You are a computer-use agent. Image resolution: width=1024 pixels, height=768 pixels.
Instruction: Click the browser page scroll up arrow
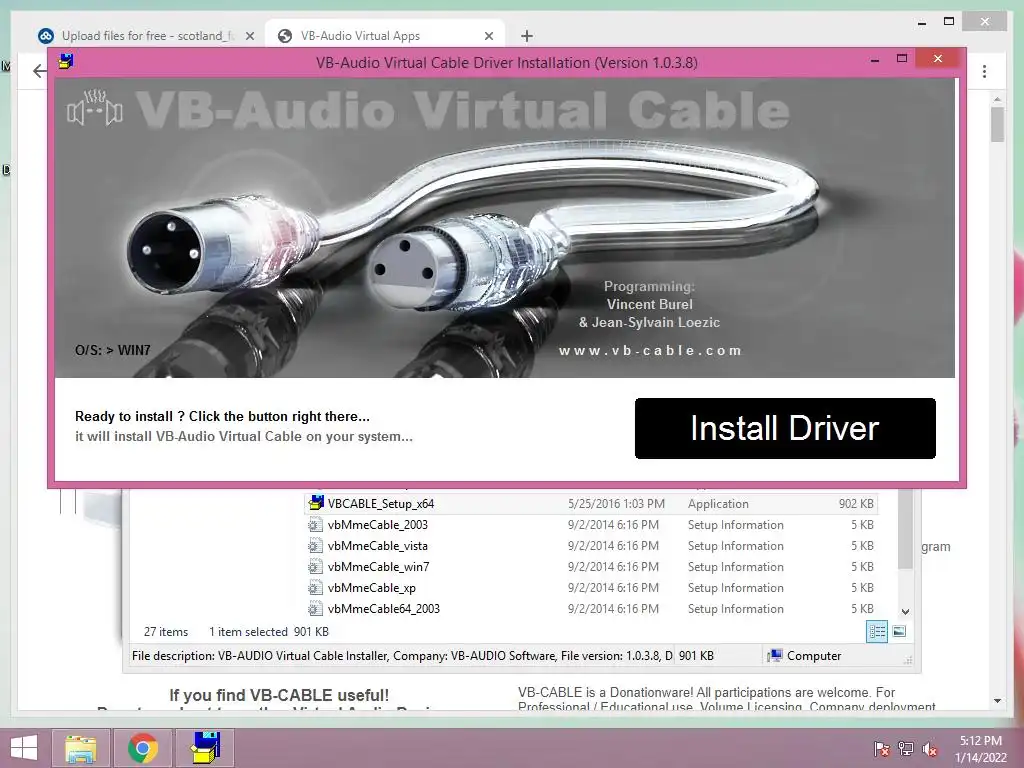point(997,99)
